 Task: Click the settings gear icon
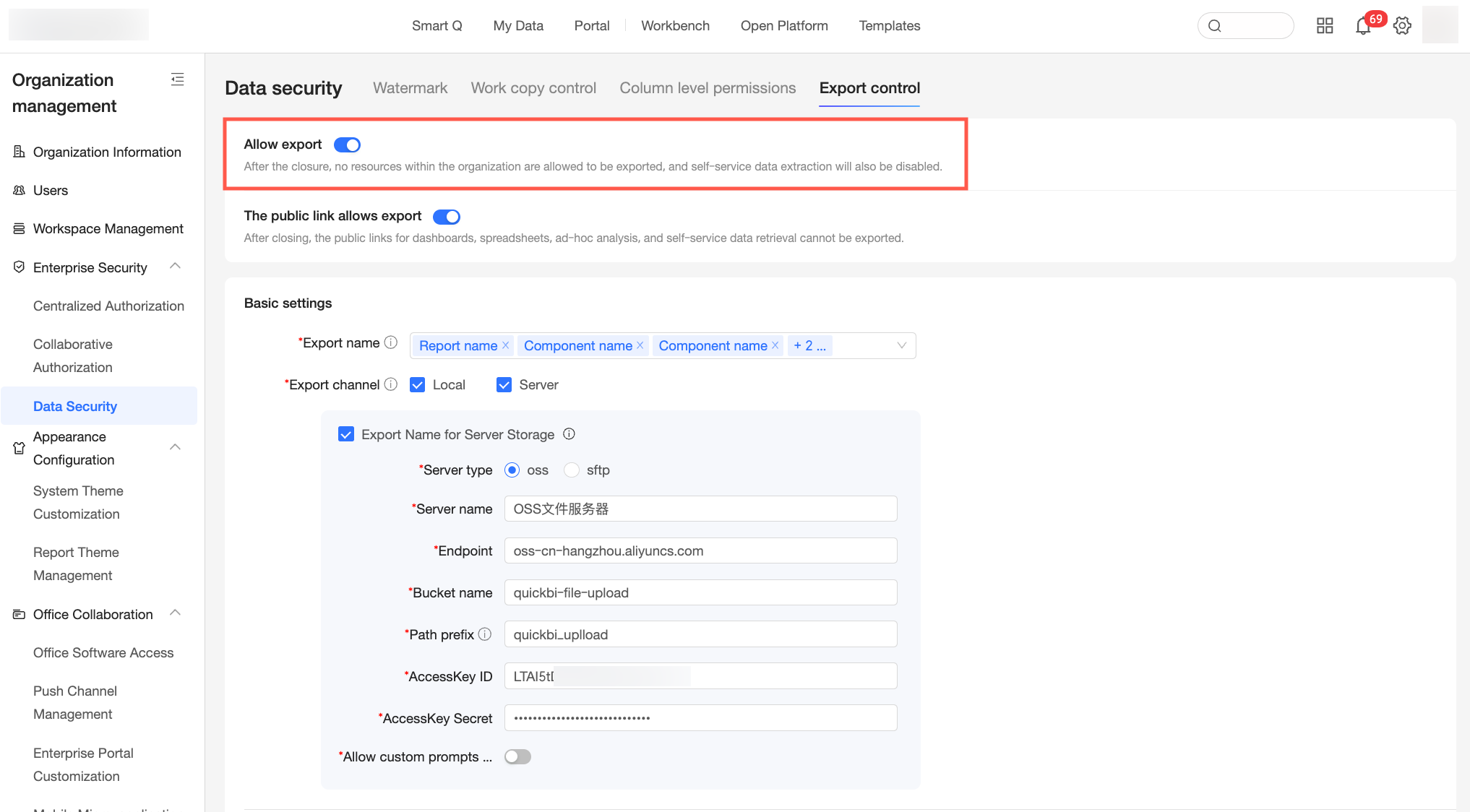[x=1402, y=26]
